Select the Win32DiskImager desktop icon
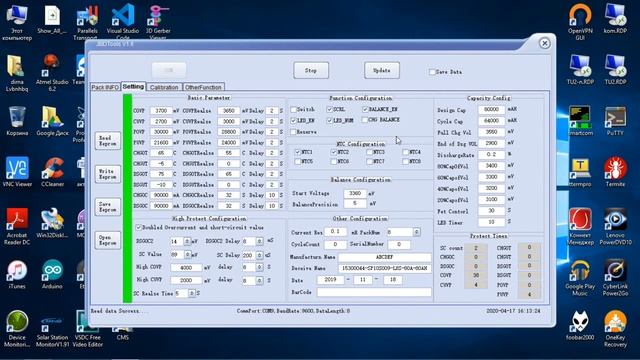The width and height of the screenshot is (640, 360). pos(52,223)
